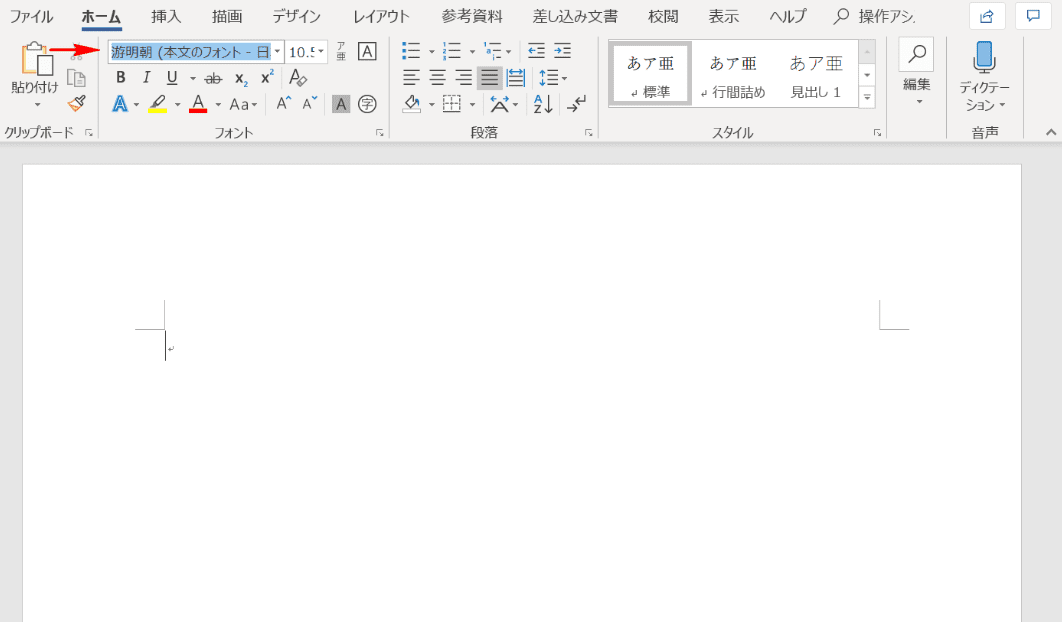The width and height of the screenshot is (1062, 622).
Task: Decrease font size with A down
Action: tap(310, 104)
